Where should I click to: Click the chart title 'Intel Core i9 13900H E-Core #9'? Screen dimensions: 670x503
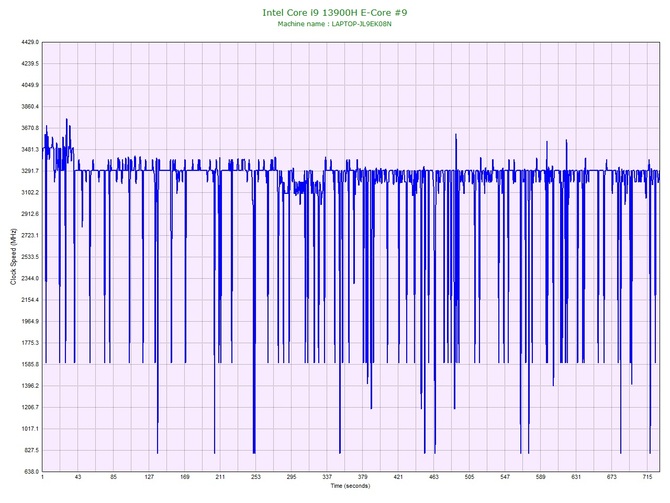335,12
